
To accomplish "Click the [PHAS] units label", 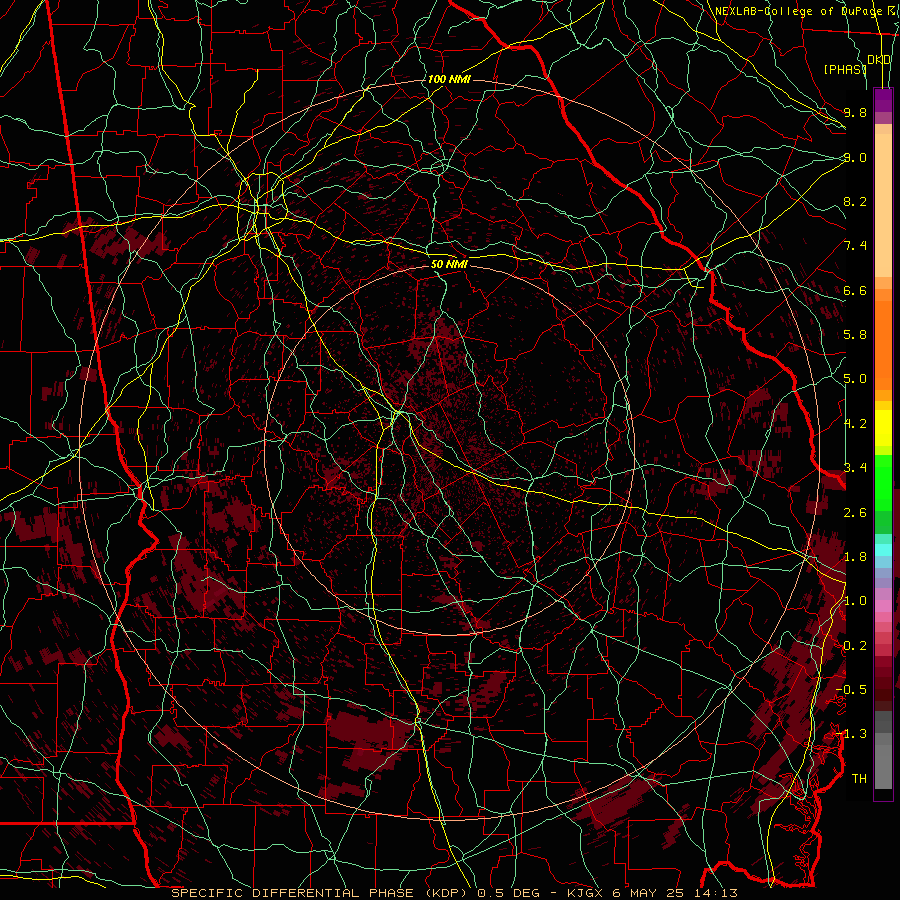I will click(845, 69).
